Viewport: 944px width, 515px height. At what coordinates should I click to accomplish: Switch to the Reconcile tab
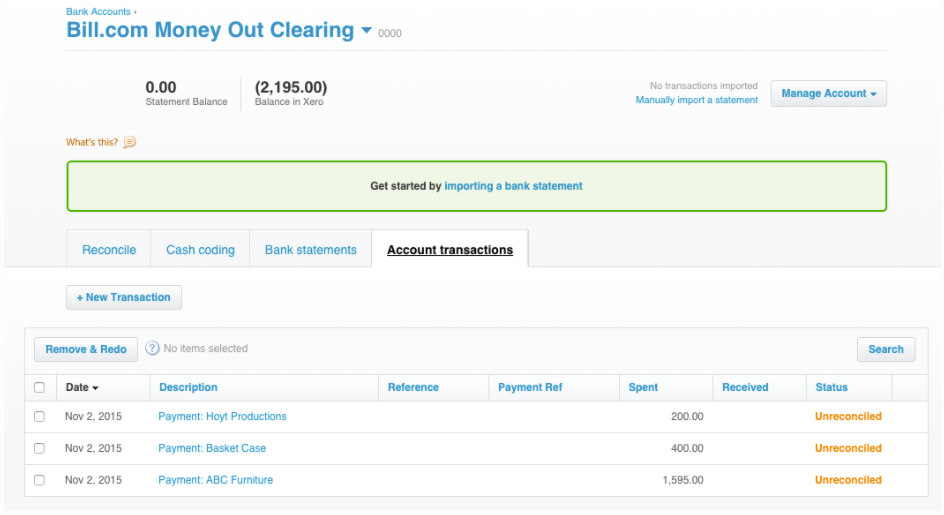click(x=109, y=249)
